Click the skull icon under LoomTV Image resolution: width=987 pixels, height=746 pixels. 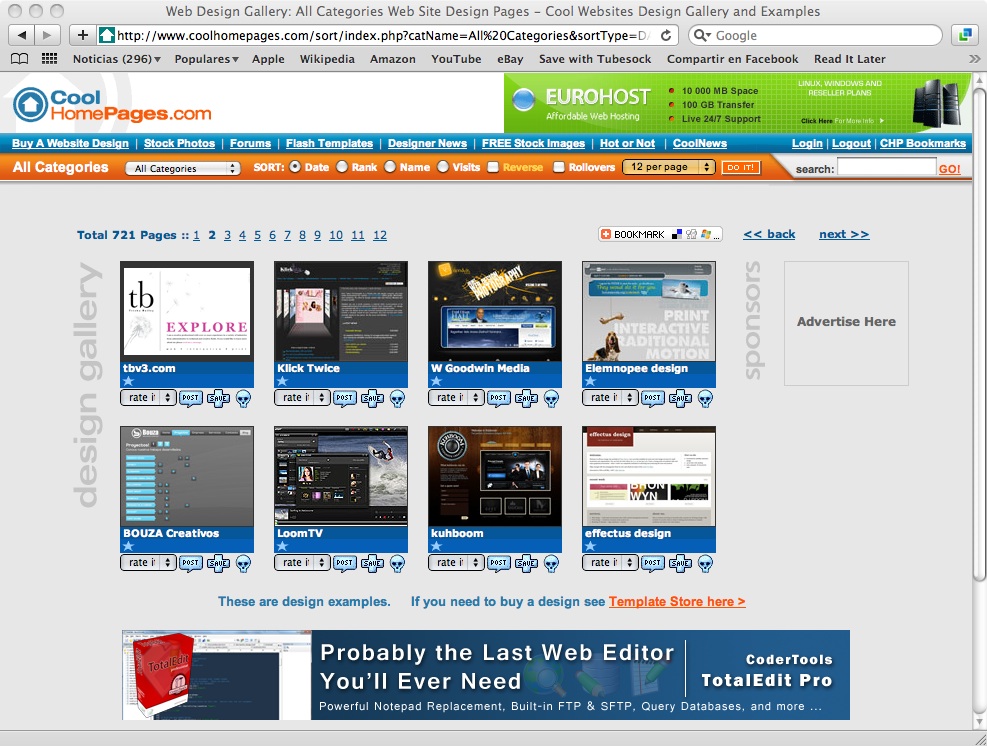[x=397, y=563]
